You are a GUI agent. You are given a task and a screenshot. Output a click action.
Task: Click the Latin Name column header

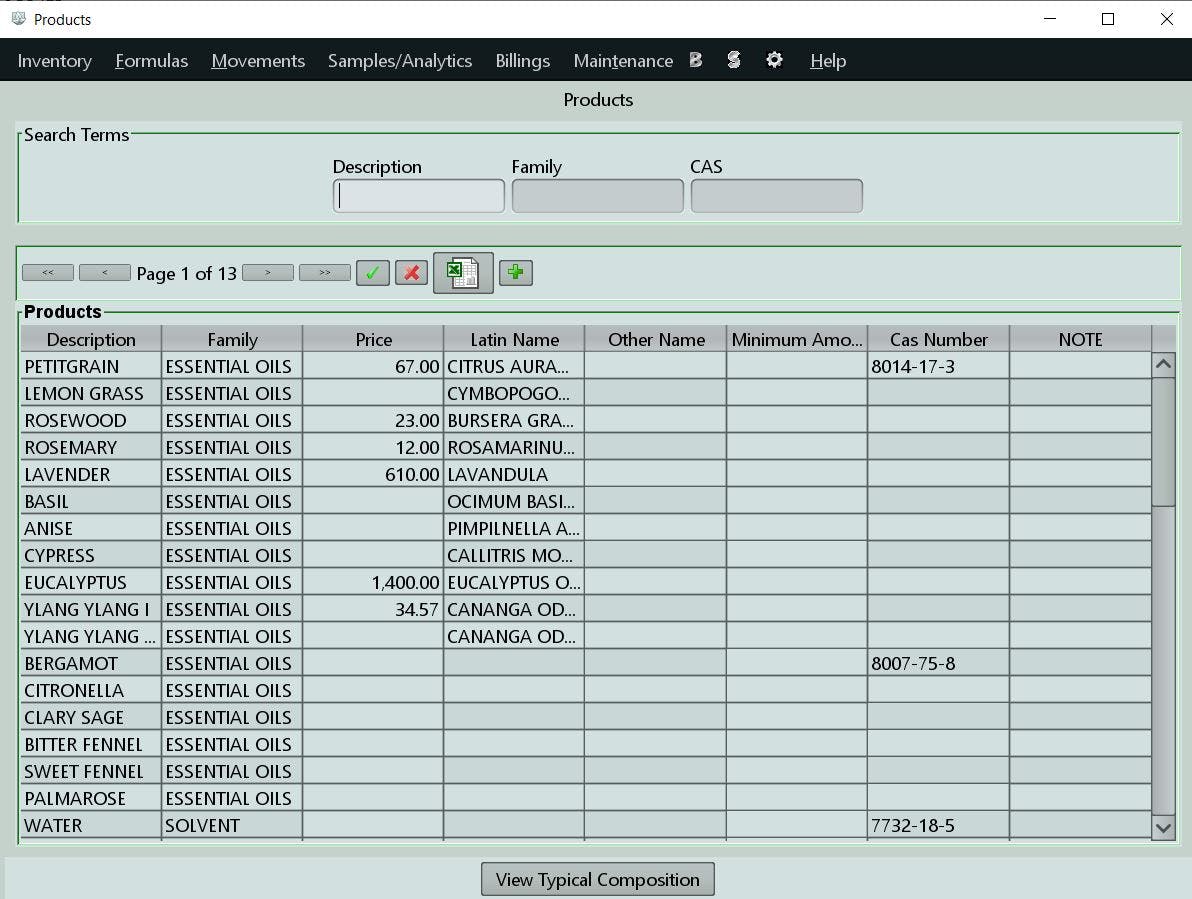514,339
